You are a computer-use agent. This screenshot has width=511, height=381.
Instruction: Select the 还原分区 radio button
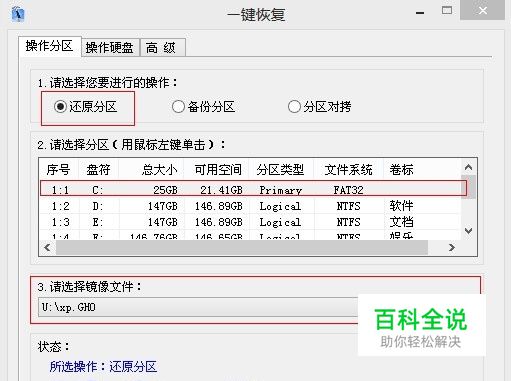pyautogui.click(x=85, y=107)
